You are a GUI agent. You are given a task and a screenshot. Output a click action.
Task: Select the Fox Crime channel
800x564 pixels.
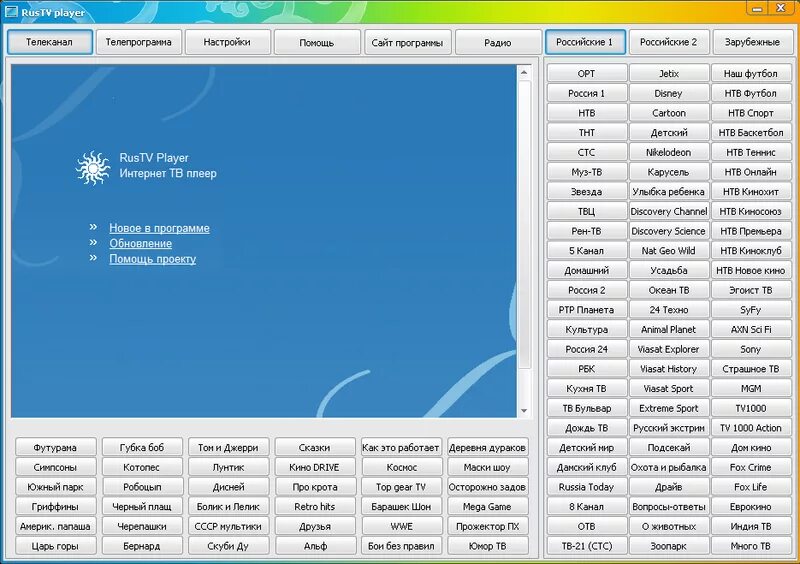pos(751,468)
